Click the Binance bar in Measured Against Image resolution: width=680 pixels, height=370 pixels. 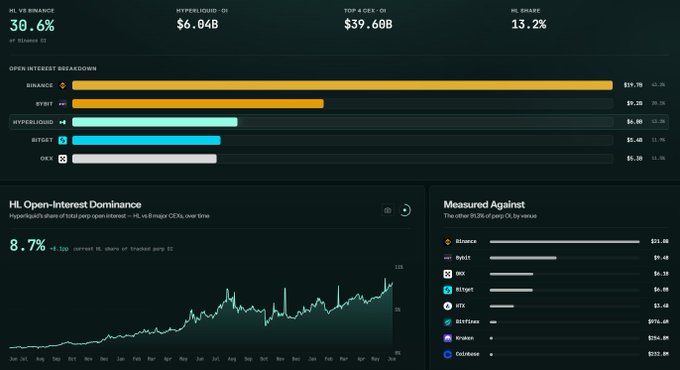point(565,242)
